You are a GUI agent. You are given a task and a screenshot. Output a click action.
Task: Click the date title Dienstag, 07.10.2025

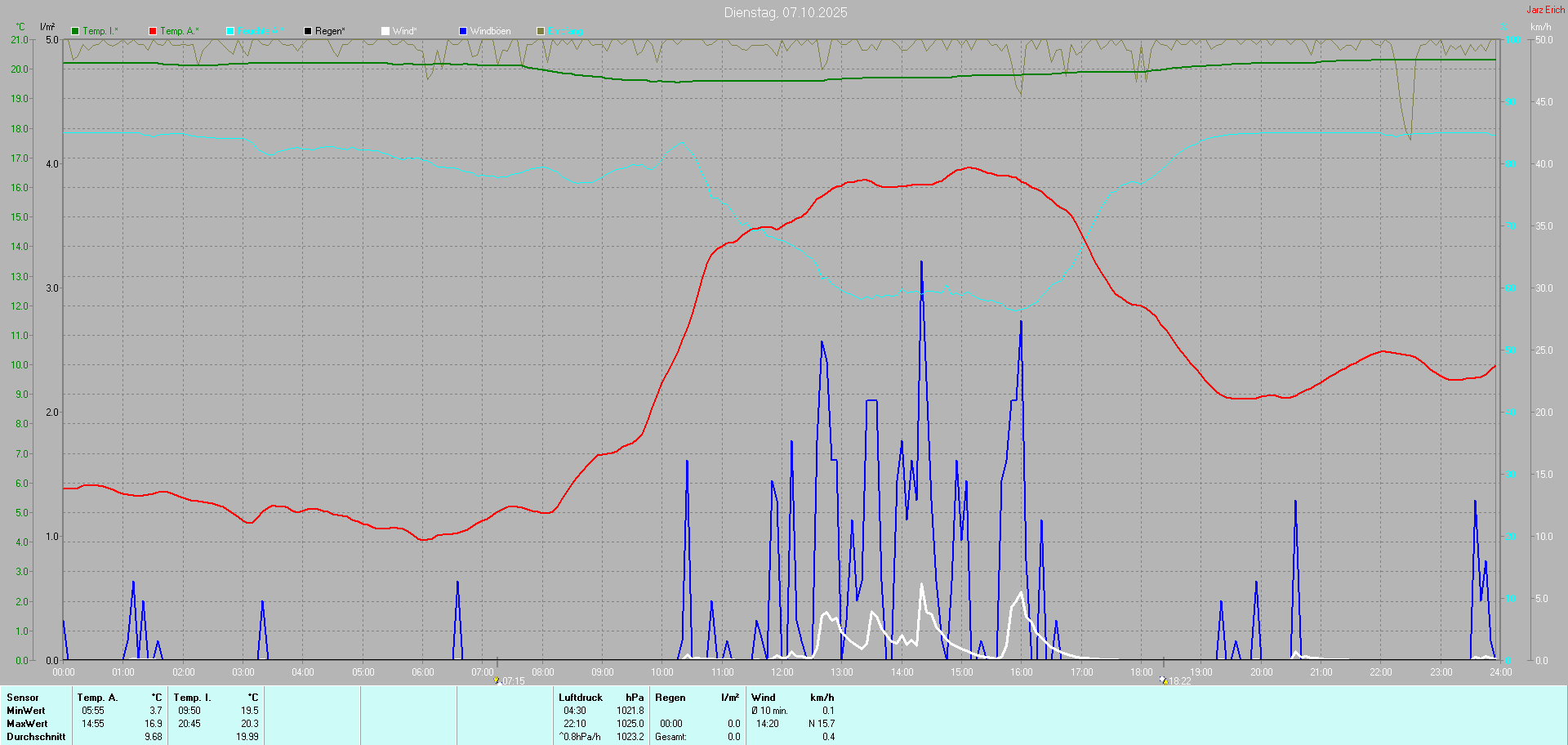click(785, 12)
